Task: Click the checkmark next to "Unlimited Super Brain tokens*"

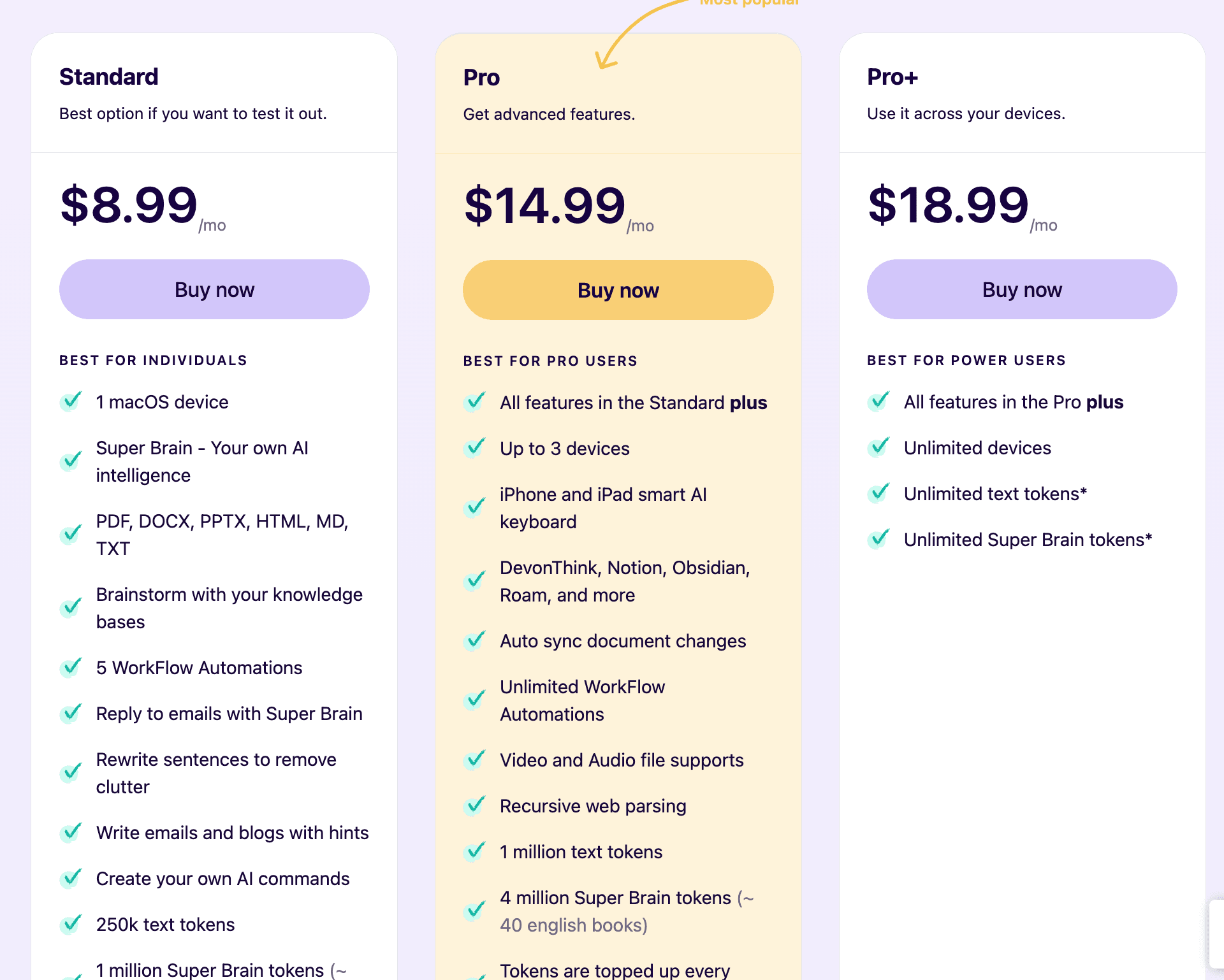Action: pos(878,538)
